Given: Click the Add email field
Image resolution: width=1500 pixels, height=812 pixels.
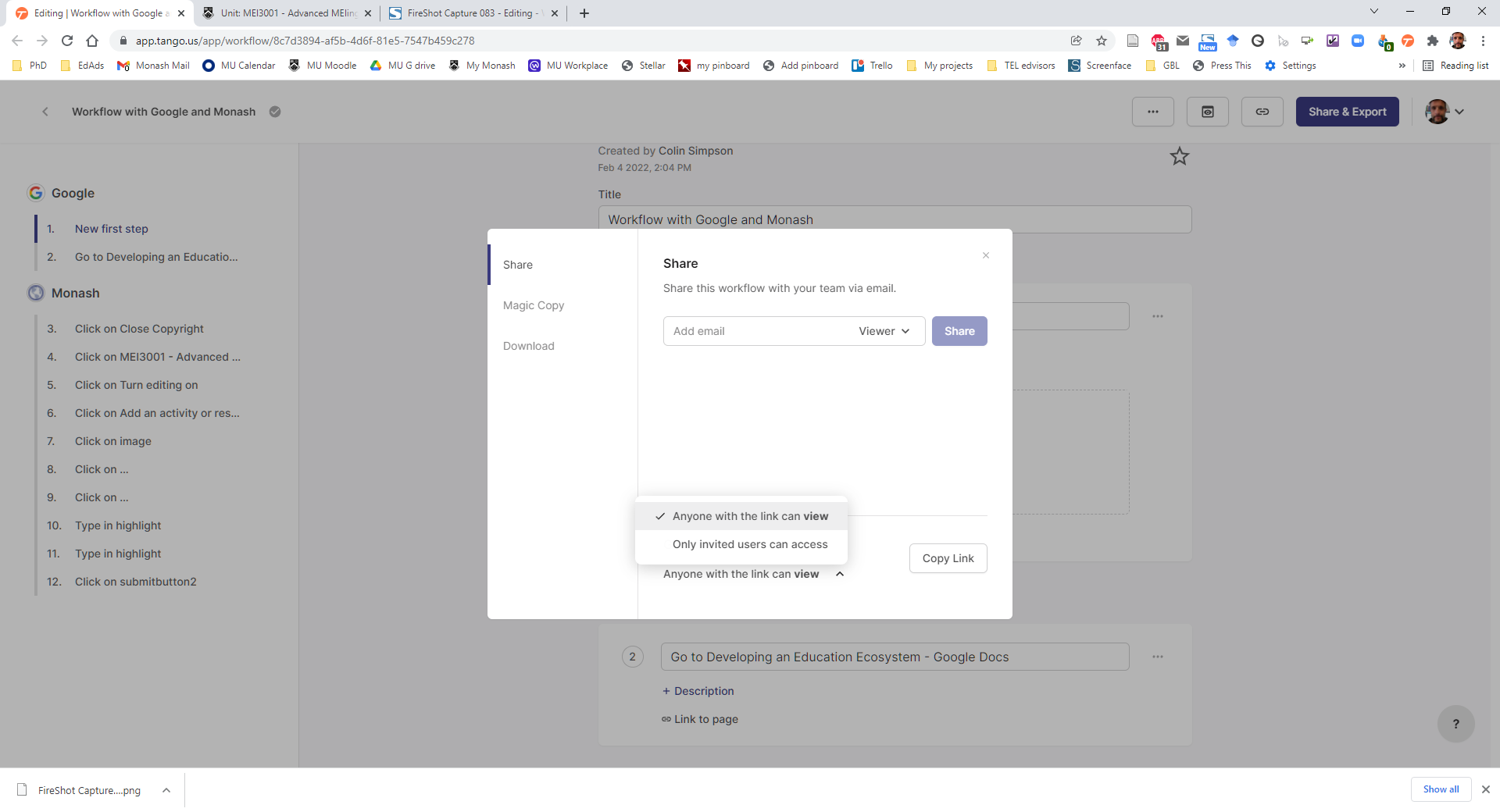Looking at the screenshot, I should pyautogui.click(x=758, y=331).
